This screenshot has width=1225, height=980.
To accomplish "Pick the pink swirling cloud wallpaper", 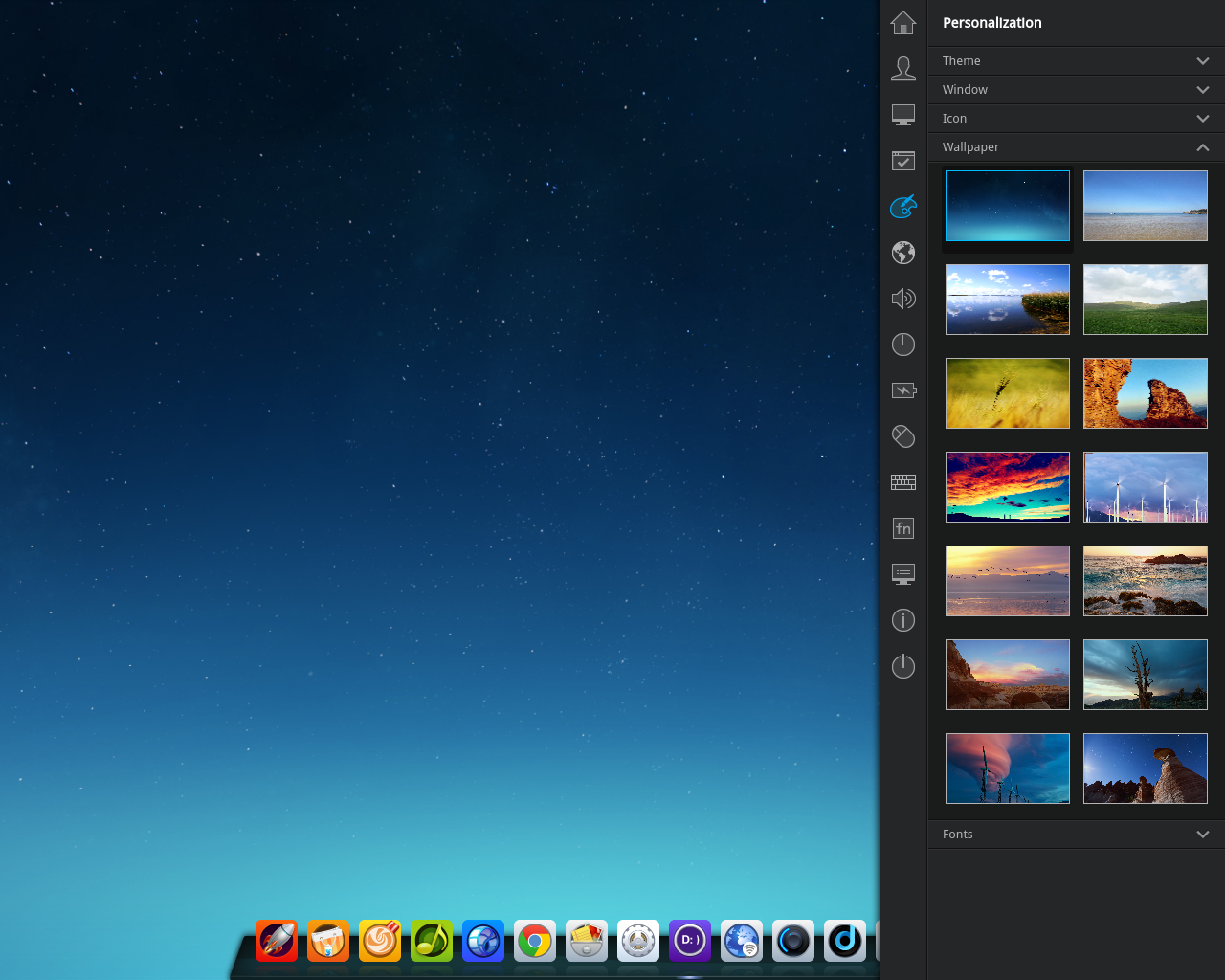I will tap(1008, 768).
